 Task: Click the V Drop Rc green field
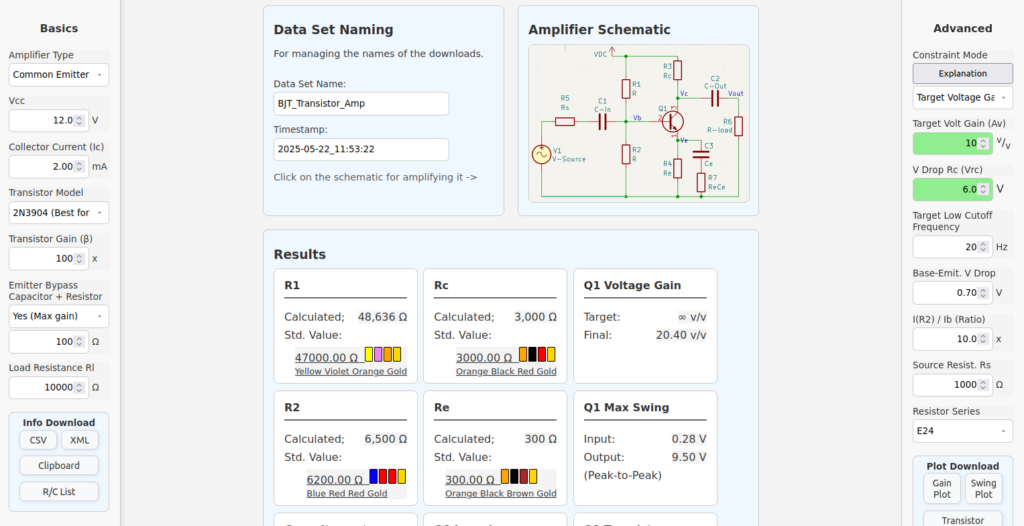pos(952,189)
